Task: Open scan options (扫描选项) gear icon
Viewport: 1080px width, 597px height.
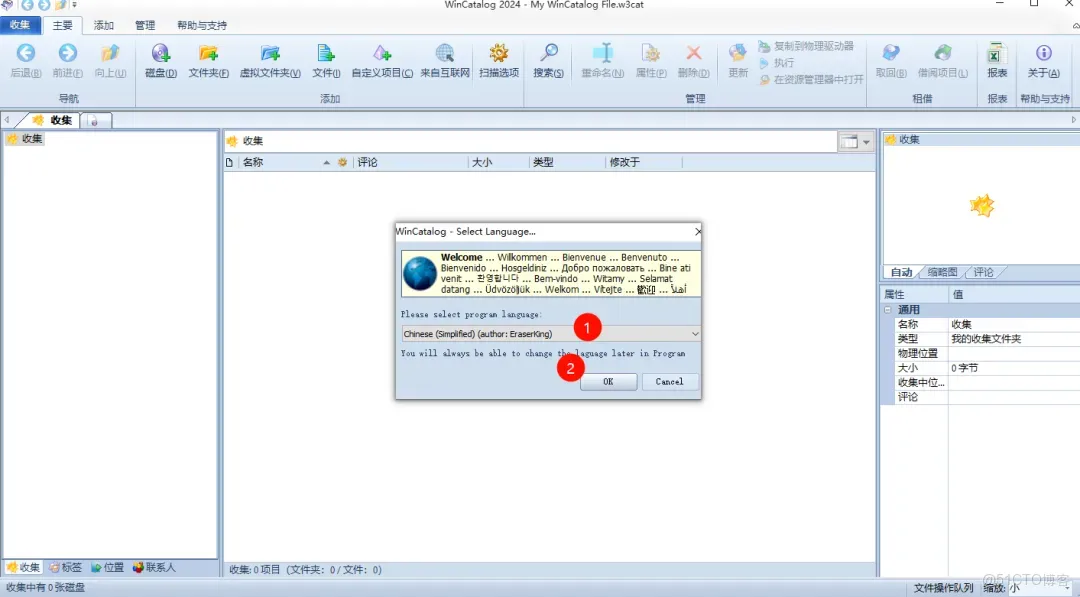Action: [x=499, y=53]
